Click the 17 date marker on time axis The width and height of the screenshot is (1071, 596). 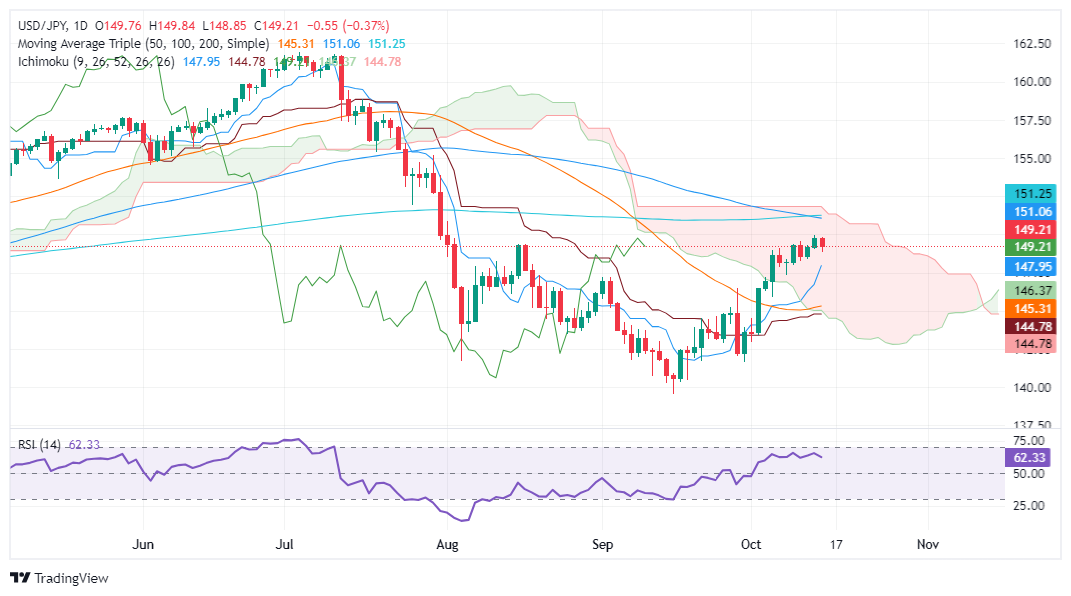836,544
